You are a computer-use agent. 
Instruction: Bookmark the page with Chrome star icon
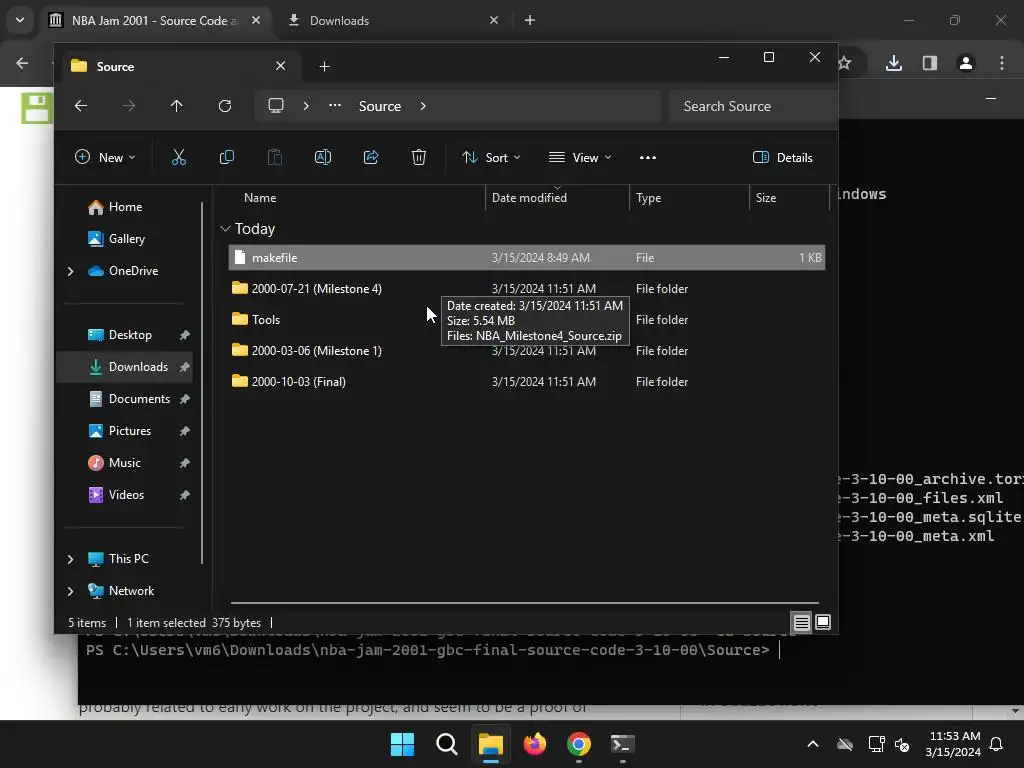pos(844,63)
